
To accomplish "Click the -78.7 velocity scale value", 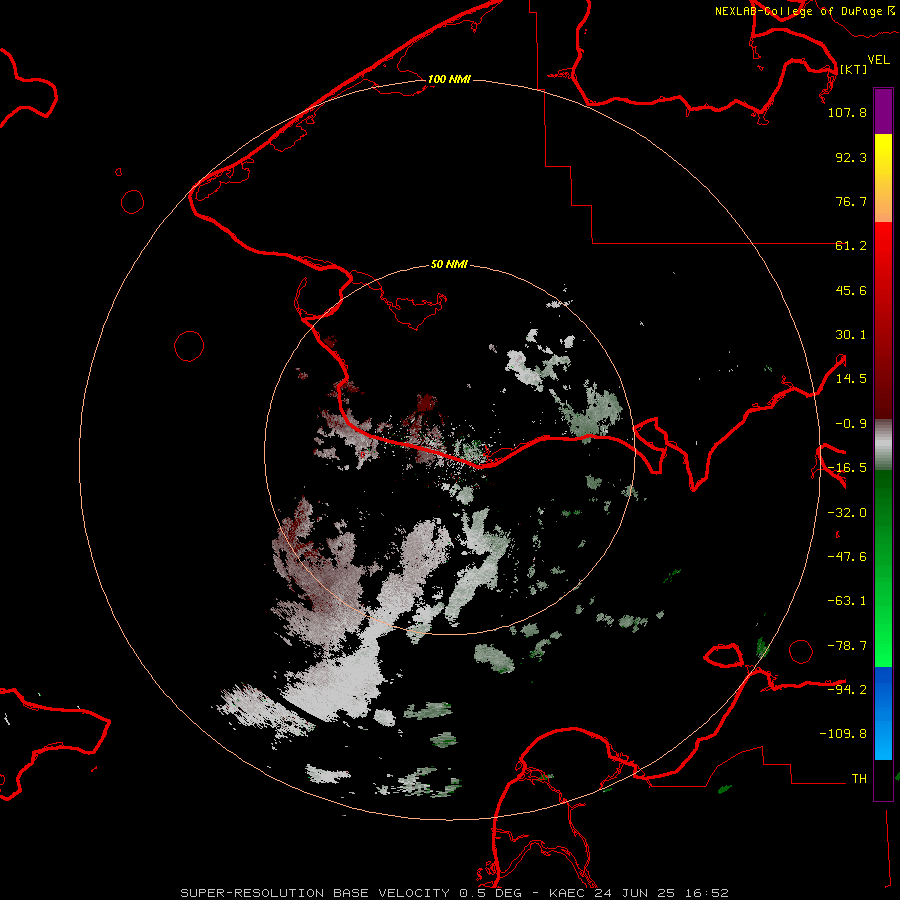I will tap(847, 646).
